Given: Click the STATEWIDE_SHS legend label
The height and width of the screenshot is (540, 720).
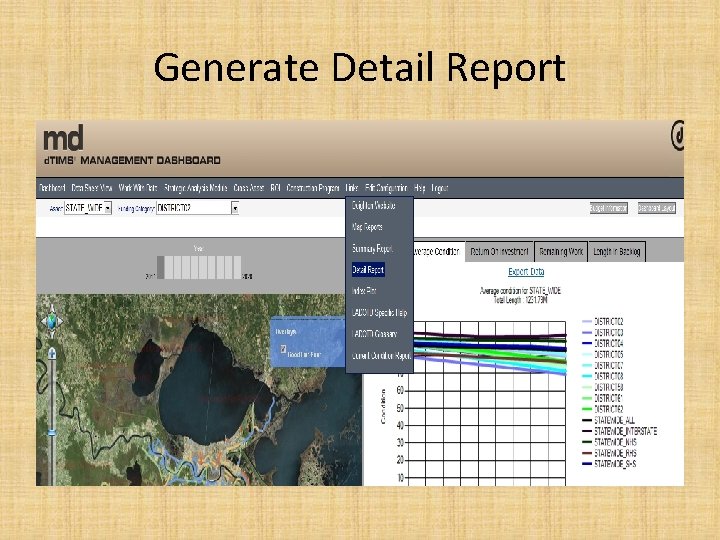Looking at the screenshot, I should click(615, 464).
